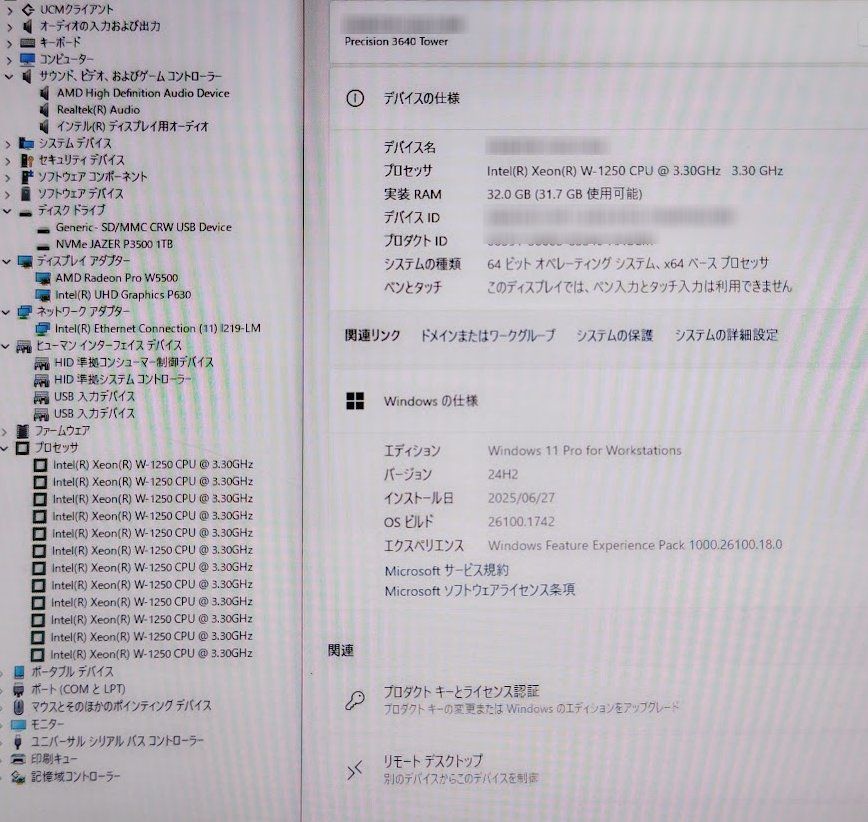The width and height of the screenshot is (868, 822).
Task: Select Generic- SD/MMC CRW USB Device
Action: (x=143, y=228)
